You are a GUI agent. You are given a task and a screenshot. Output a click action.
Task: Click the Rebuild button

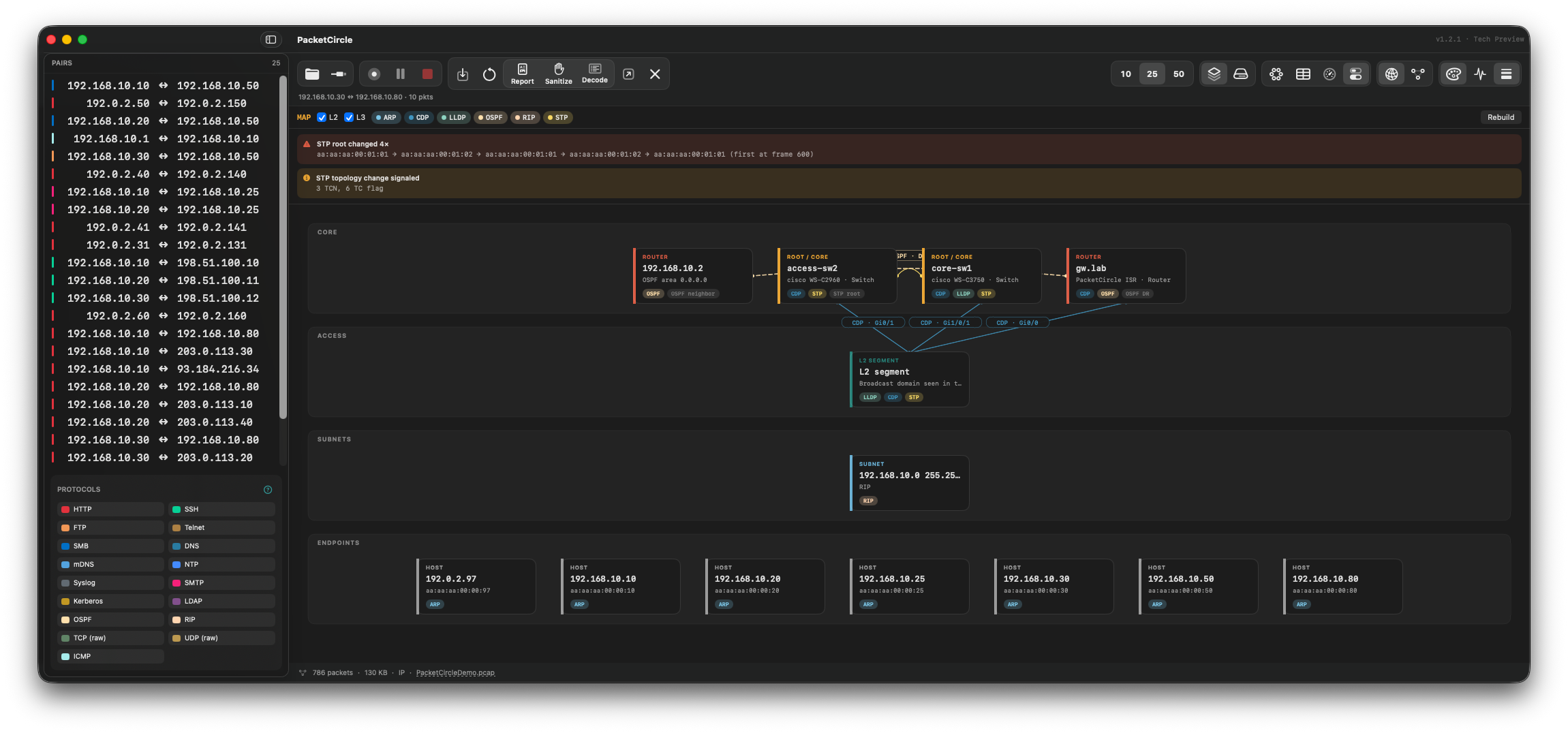1501,117
